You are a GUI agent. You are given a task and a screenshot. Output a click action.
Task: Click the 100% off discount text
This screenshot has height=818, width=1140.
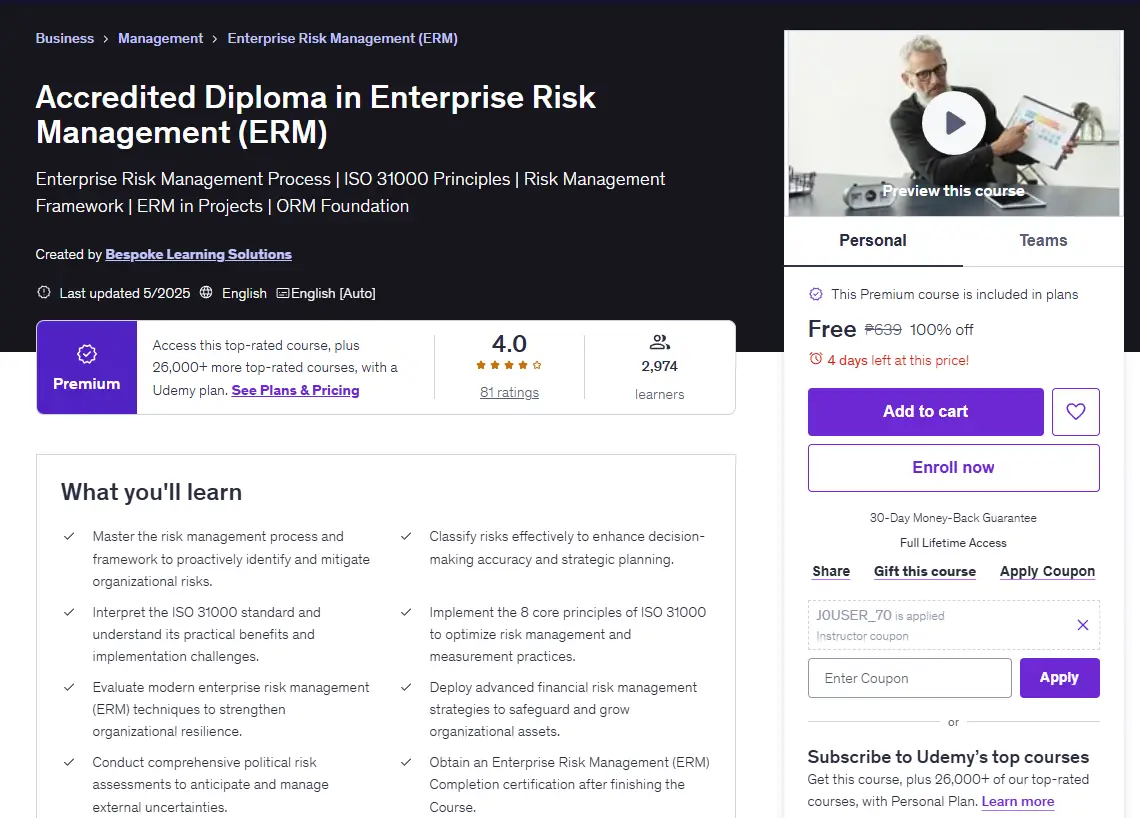(x=941, y=330)
